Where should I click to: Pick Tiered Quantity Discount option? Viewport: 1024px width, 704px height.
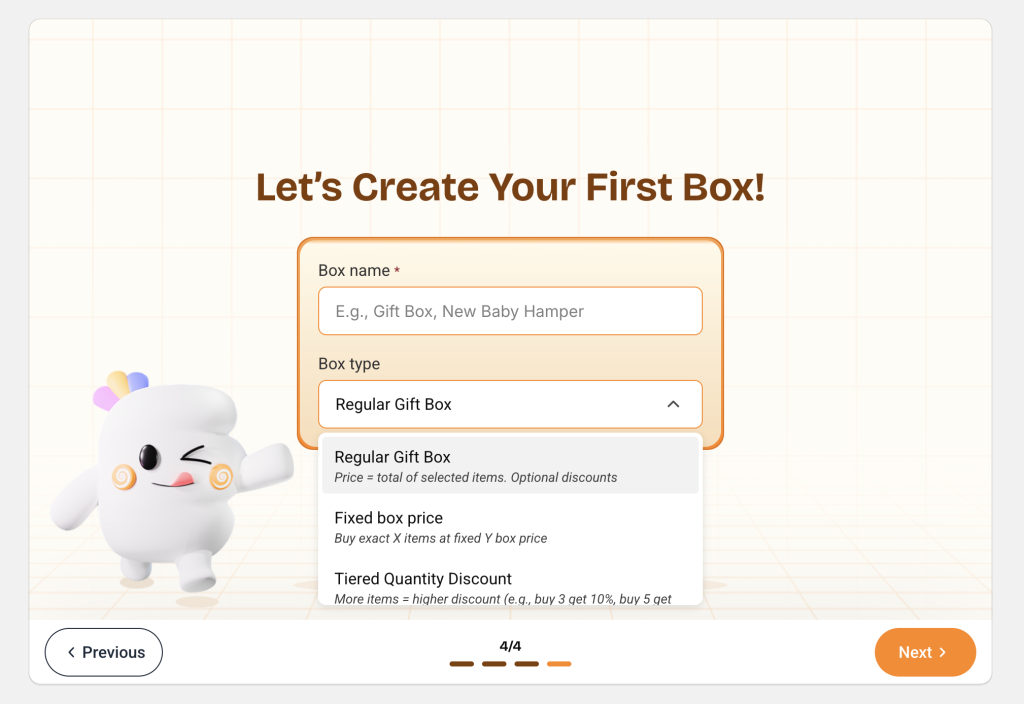click(510, 586)
